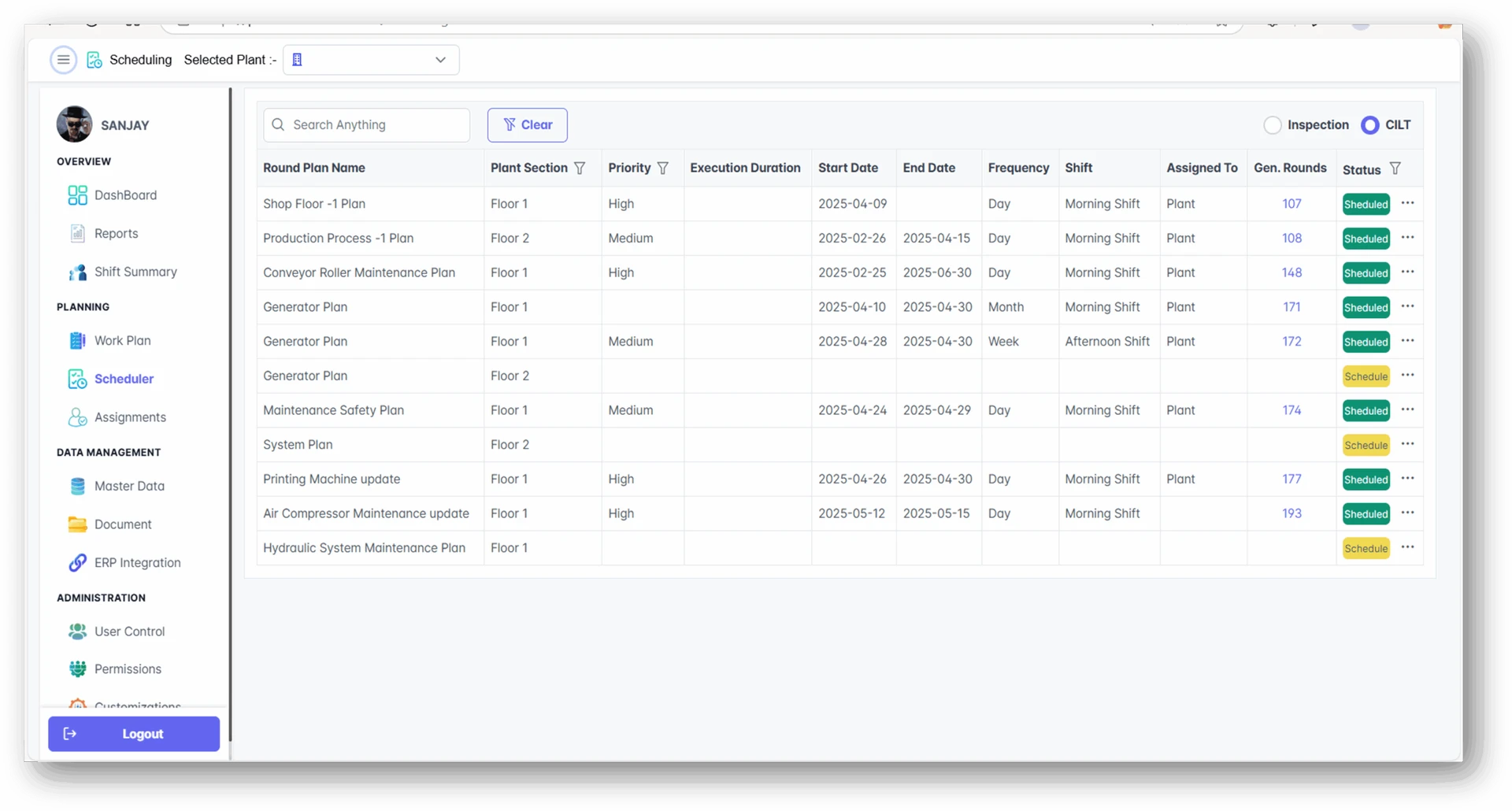Open DashBoard from the sidebar

tap(125, 195)
